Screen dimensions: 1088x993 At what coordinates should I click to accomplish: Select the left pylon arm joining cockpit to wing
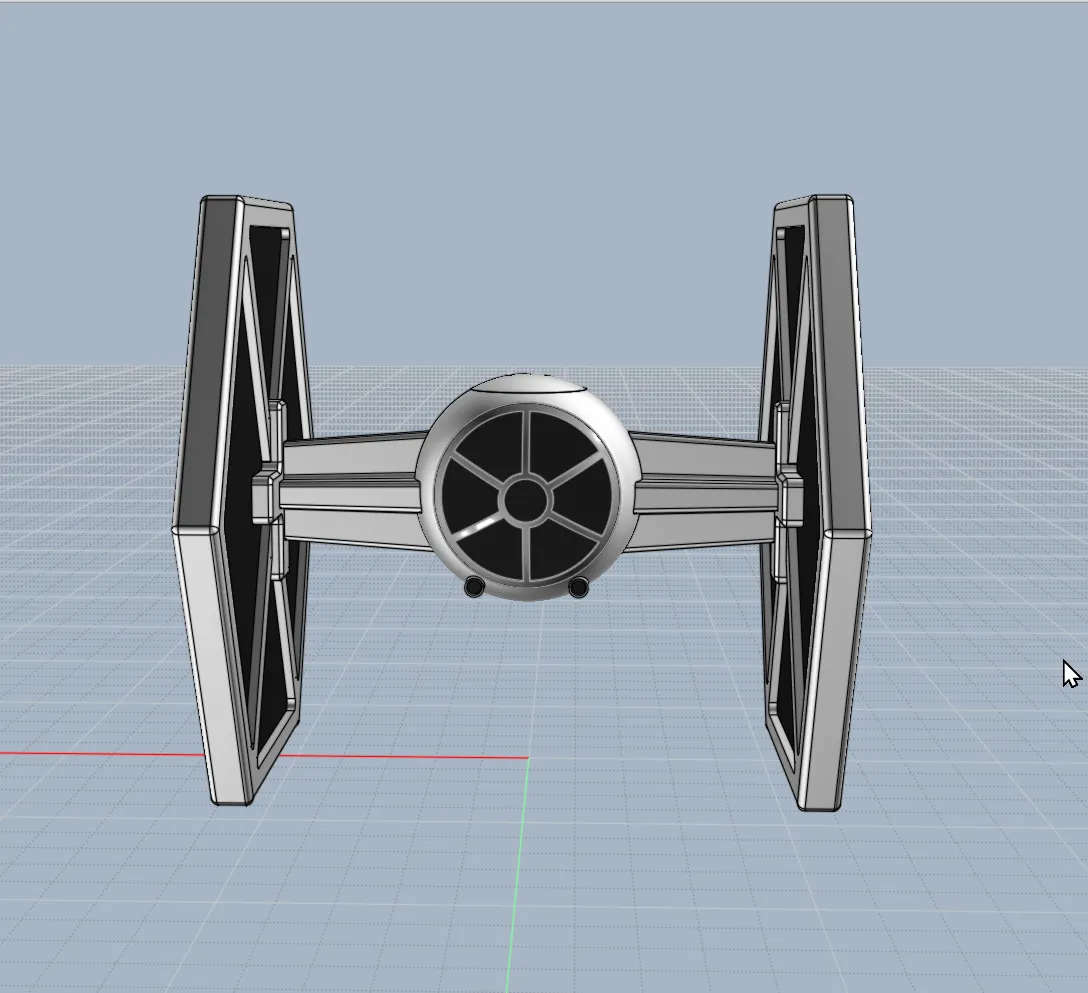pyautogui.click(x=350, y=491)
